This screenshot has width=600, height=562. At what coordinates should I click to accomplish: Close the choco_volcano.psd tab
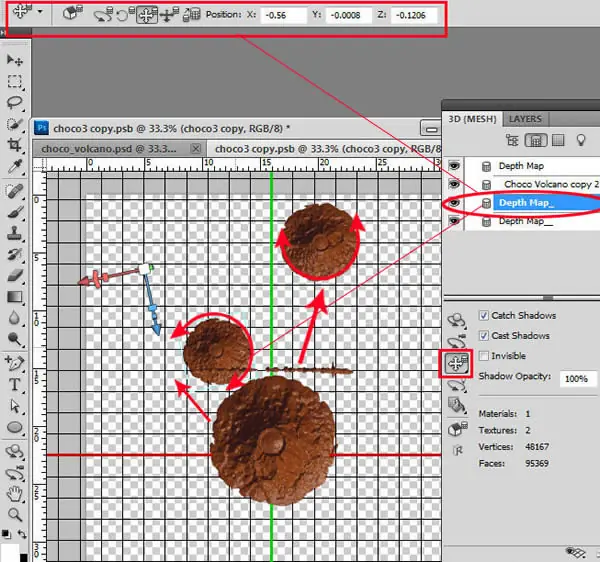pyautogui.click(x=196, y=148)
